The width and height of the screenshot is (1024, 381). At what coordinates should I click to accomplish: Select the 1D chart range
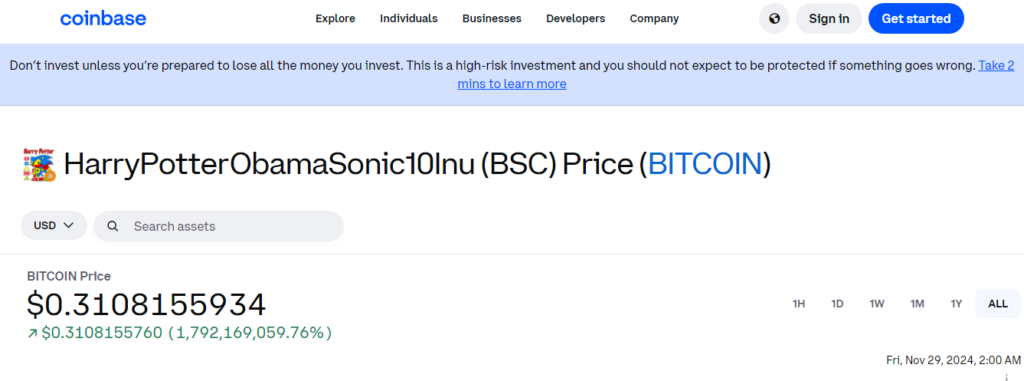(837, 304)
